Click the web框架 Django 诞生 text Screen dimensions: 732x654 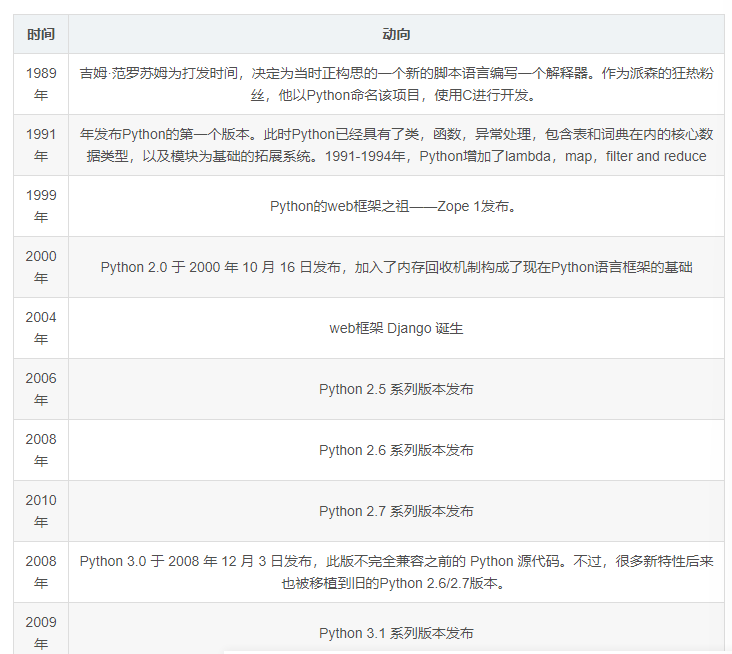click(396, 328)
